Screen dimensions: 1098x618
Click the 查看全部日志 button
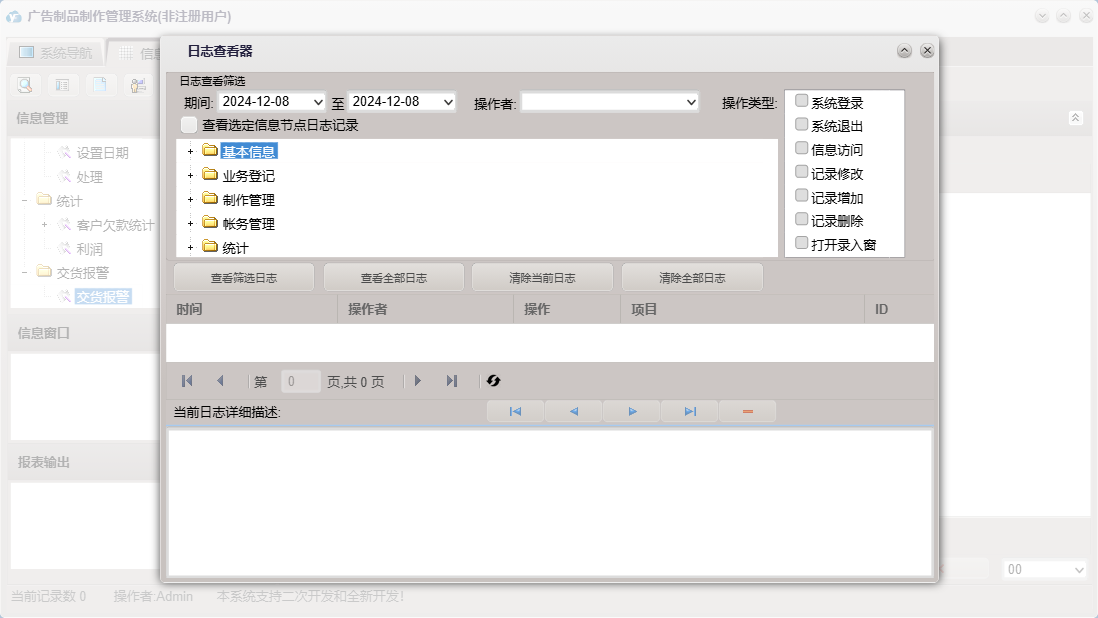pos(394,278)
